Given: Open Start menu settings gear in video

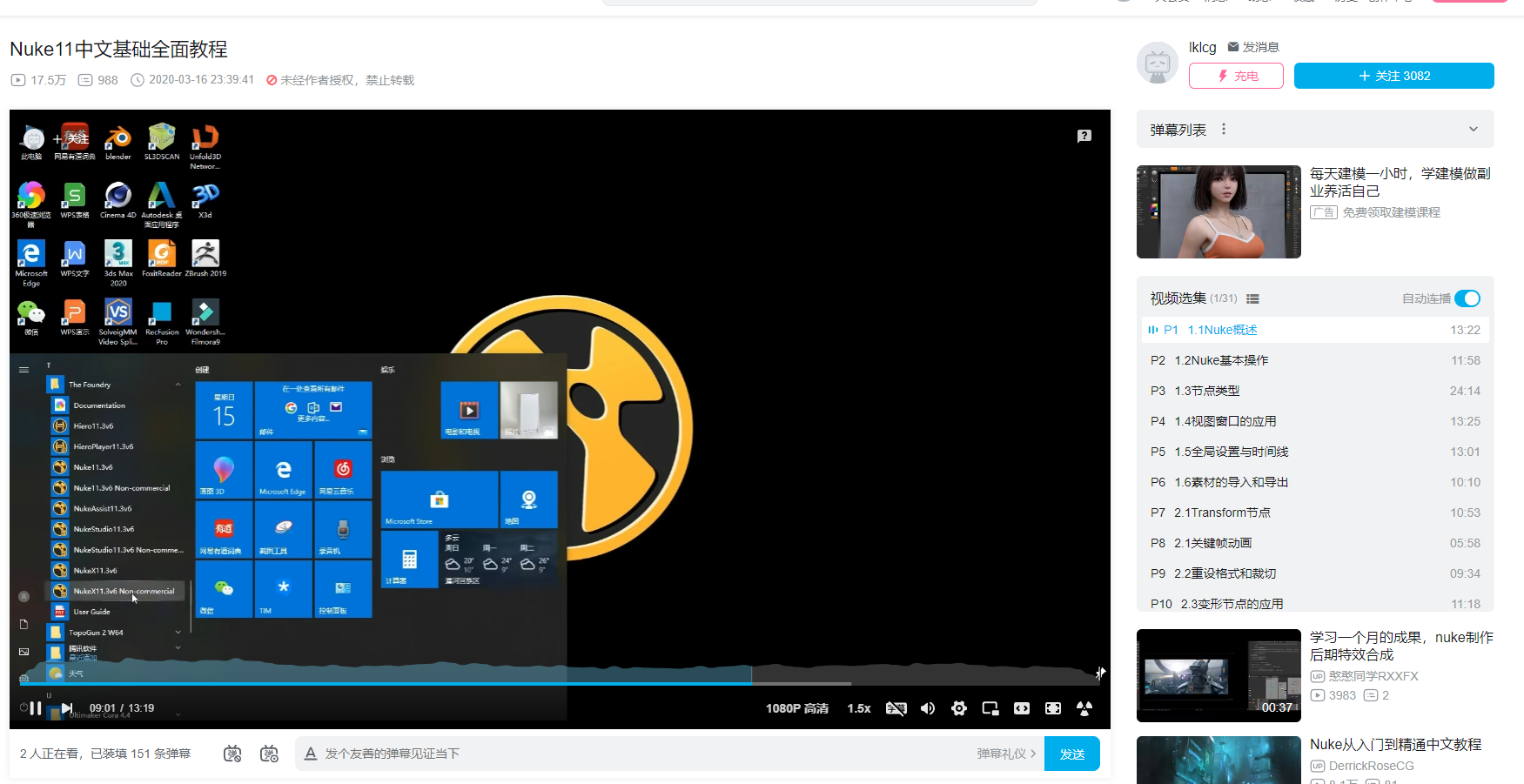Looking at the screenshot, I should pyautogui.click(x=23, y=678).
